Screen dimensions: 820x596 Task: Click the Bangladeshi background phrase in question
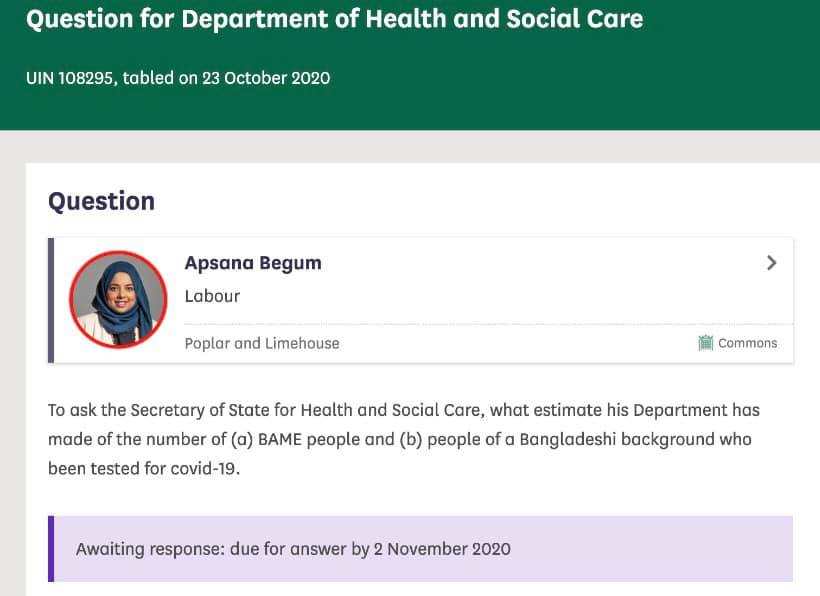click(x=617, y=439)
